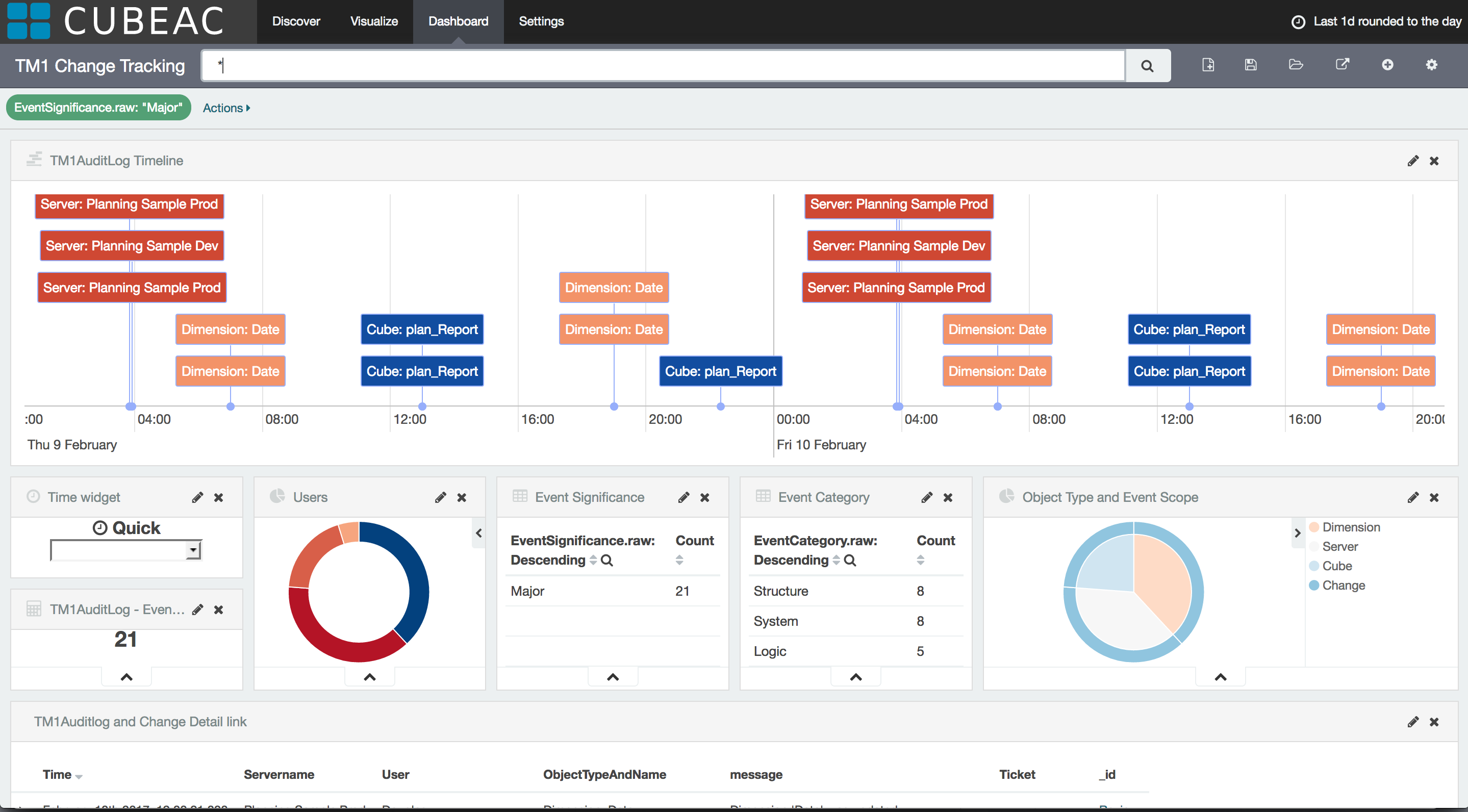This screenshot has width=1468, height=812.
Task: Click the ObjectTypeAndName column header
Action: pyautogui.click(x=604, y=774)
